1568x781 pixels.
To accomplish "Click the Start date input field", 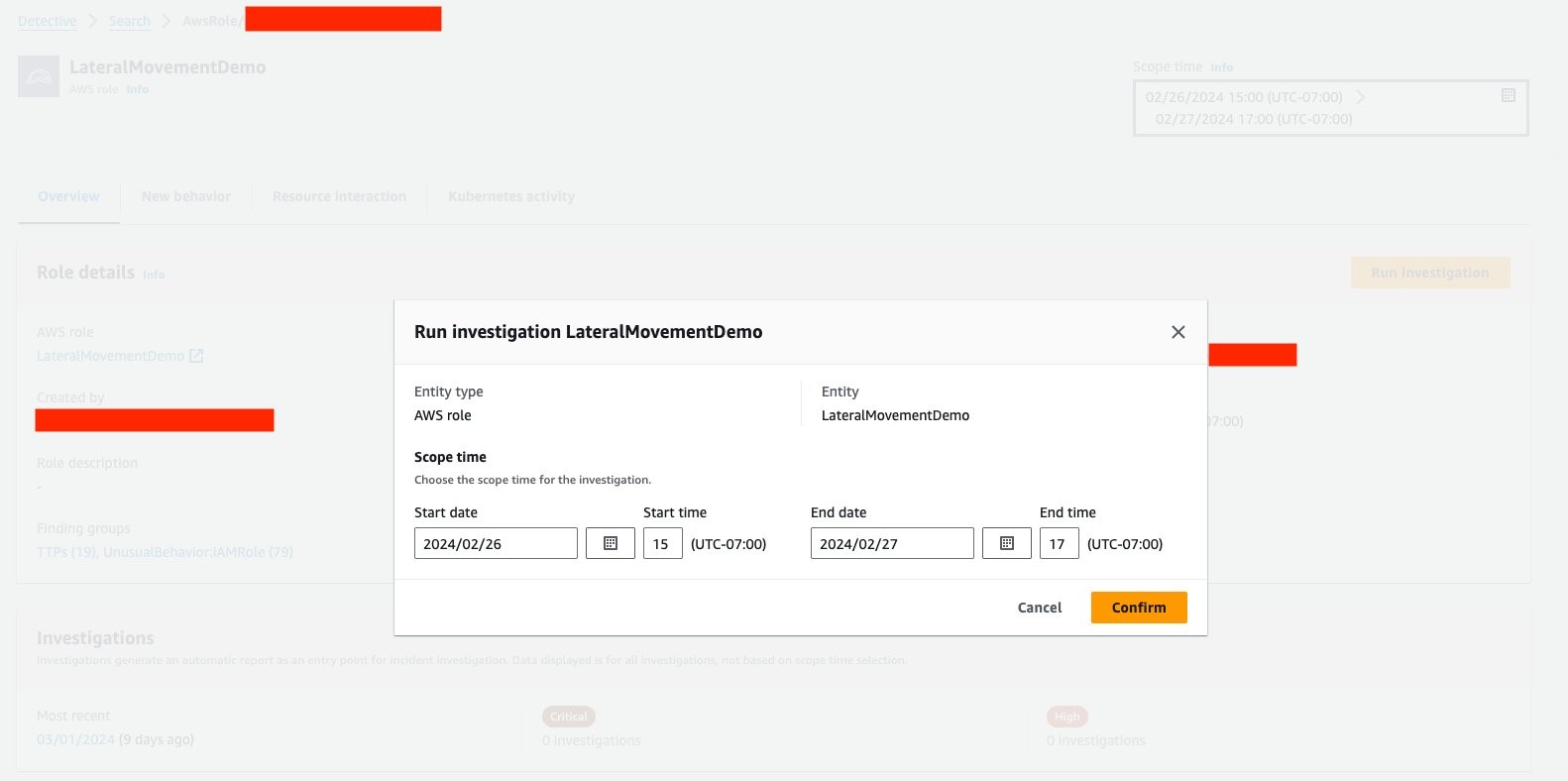I will pyautogui.click(x=496, y=543).
